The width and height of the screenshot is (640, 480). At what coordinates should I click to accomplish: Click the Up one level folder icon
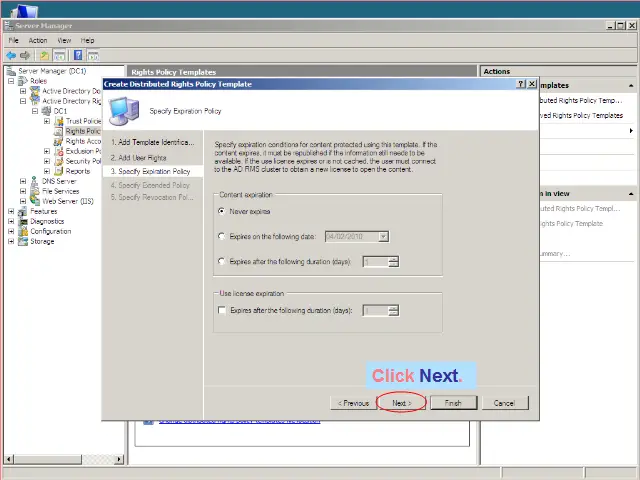pos(44,56)
